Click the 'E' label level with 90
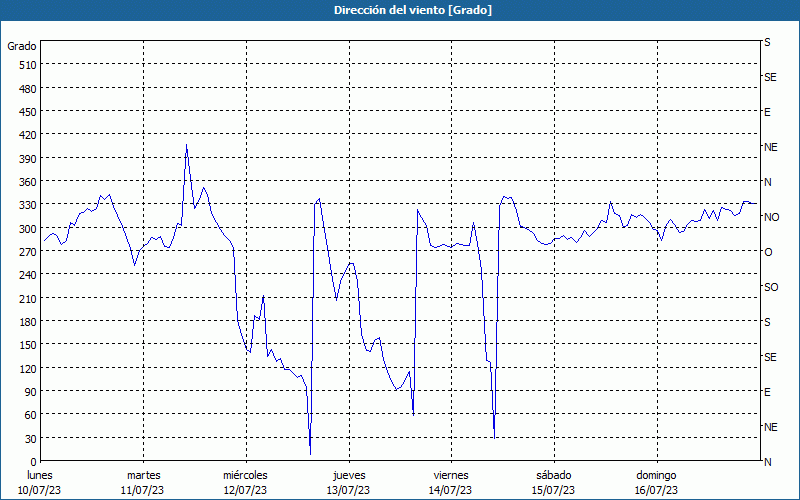The image size is (800, 500). tap(767, 393)
